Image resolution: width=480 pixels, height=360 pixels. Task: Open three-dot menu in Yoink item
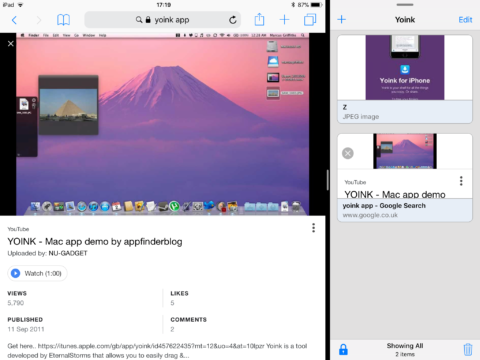[x=461, y=181]
